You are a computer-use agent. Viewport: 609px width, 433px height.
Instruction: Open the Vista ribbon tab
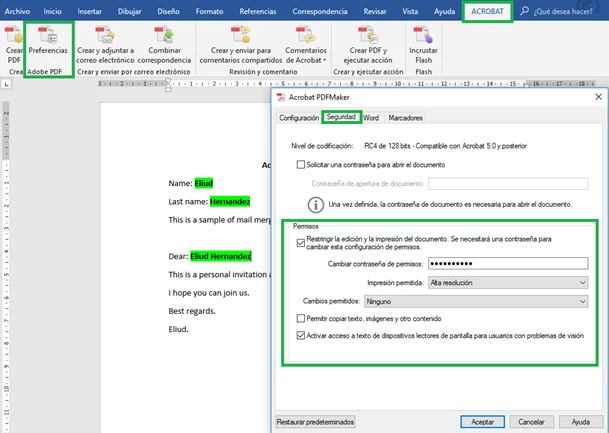coord(410,11)
